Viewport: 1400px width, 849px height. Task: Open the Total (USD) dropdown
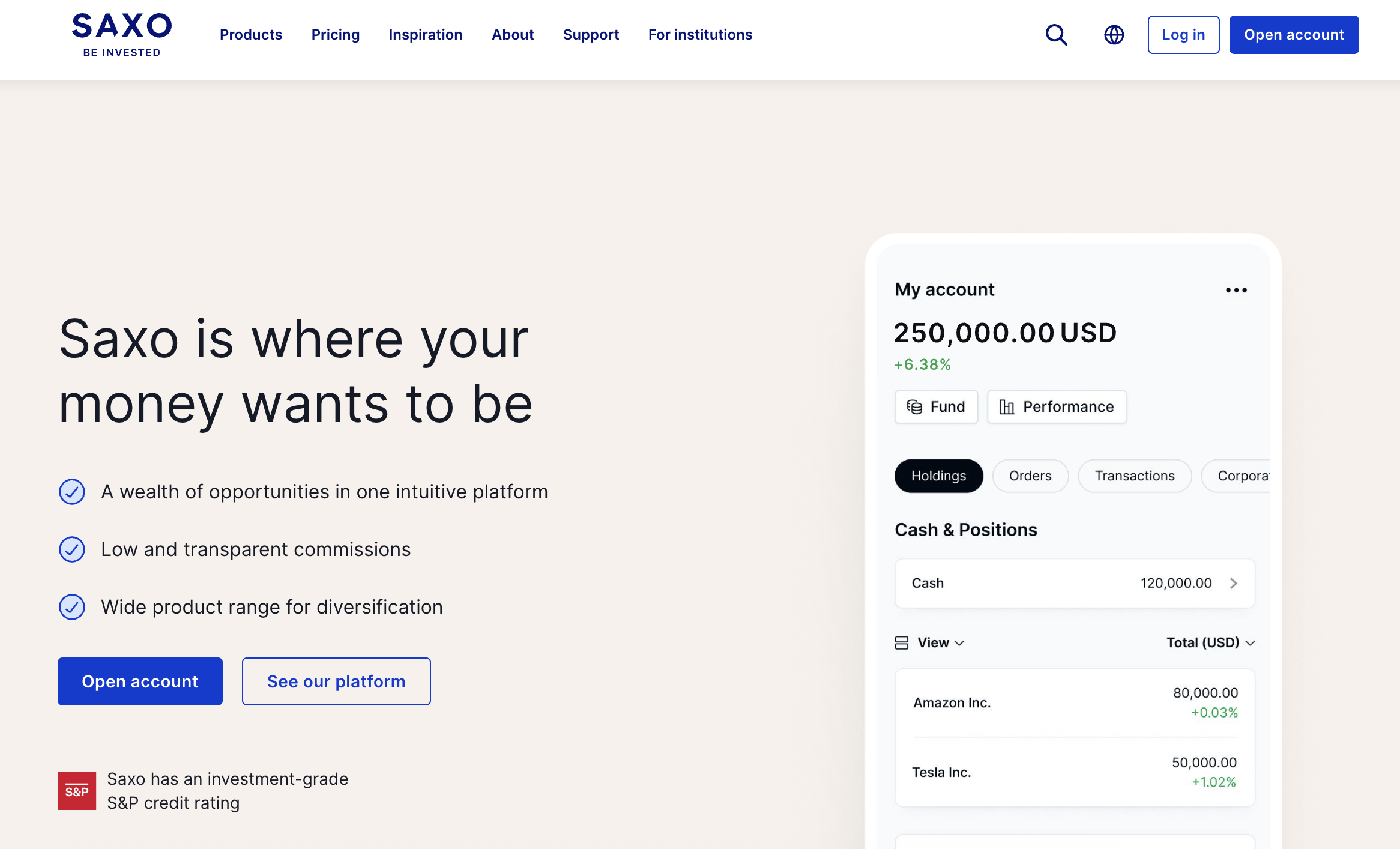pyautogui.click(x=1211, y=643)
